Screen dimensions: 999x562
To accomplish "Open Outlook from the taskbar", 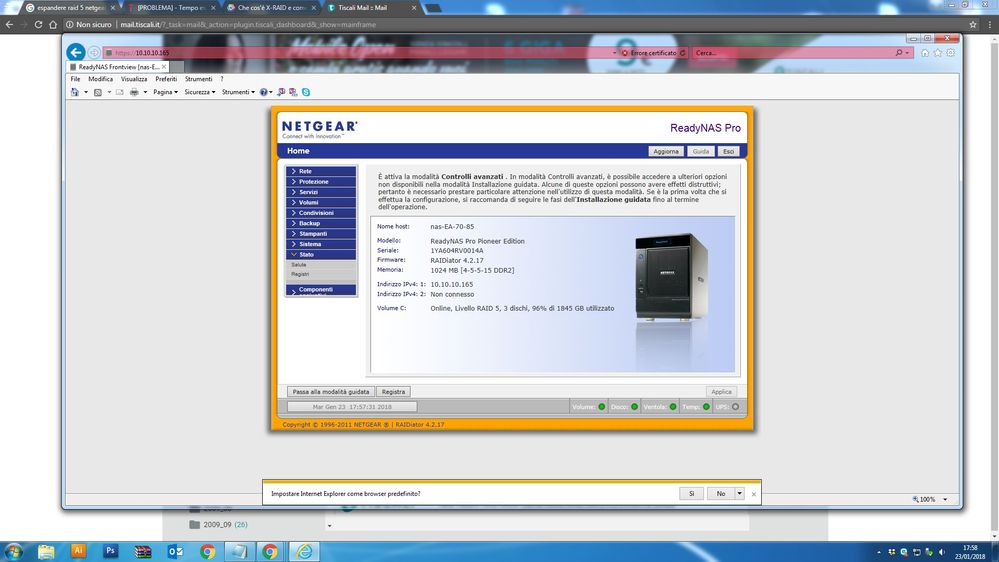I will point(175,551).
